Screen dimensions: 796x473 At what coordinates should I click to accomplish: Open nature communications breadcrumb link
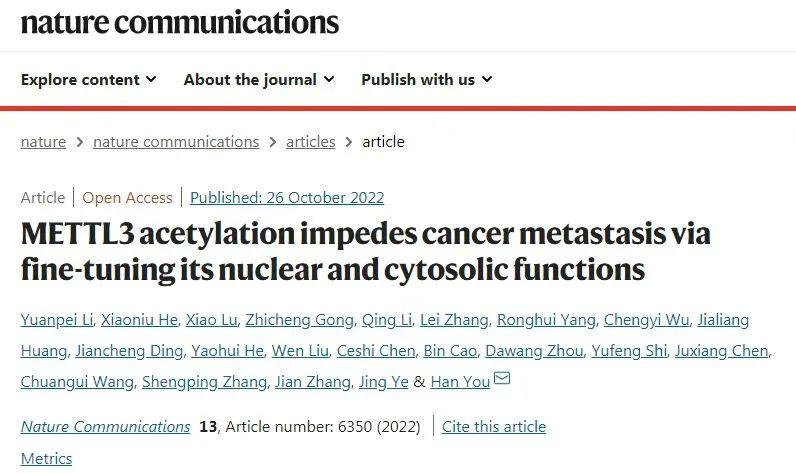tap(176, 141)
